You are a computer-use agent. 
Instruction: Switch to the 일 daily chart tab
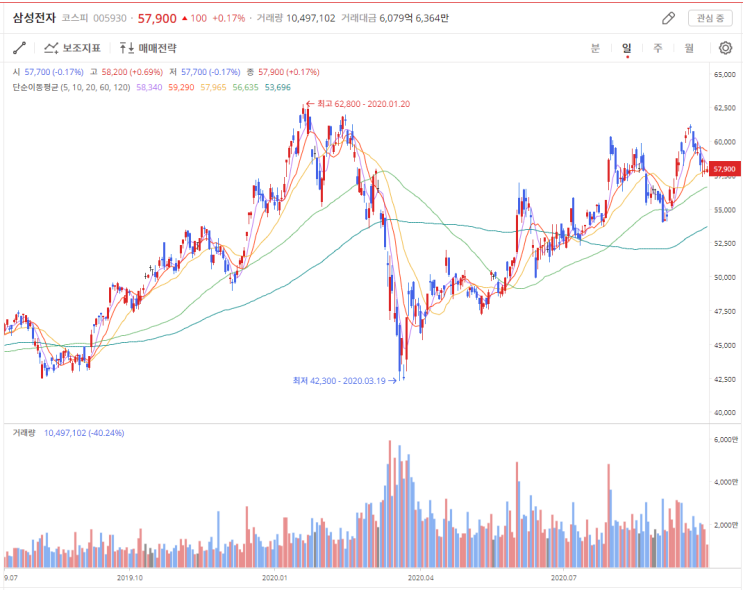pyautogui.click(x=627, y=48)
